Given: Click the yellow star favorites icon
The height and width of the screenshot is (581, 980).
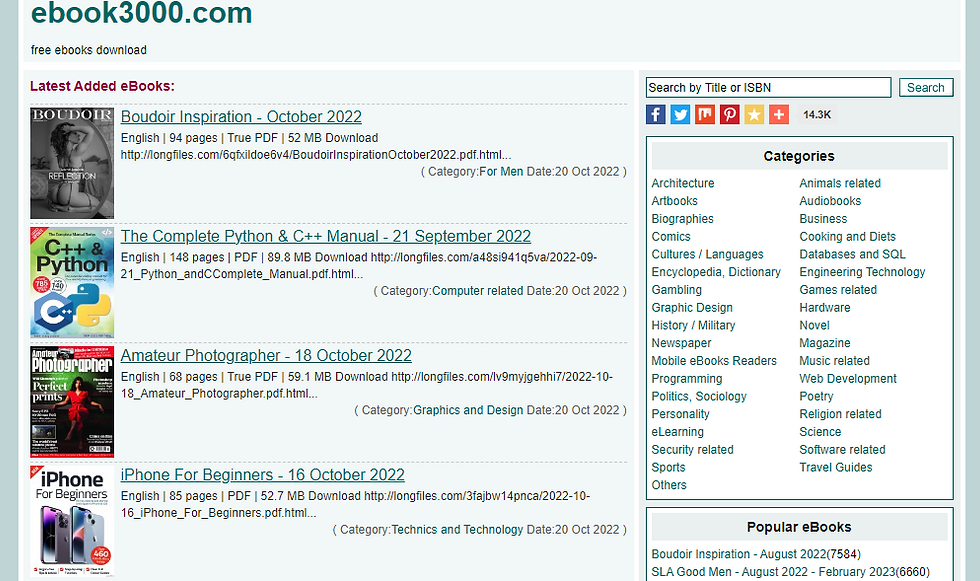Looking at the screenshot, I should click(x=754, y=114).
